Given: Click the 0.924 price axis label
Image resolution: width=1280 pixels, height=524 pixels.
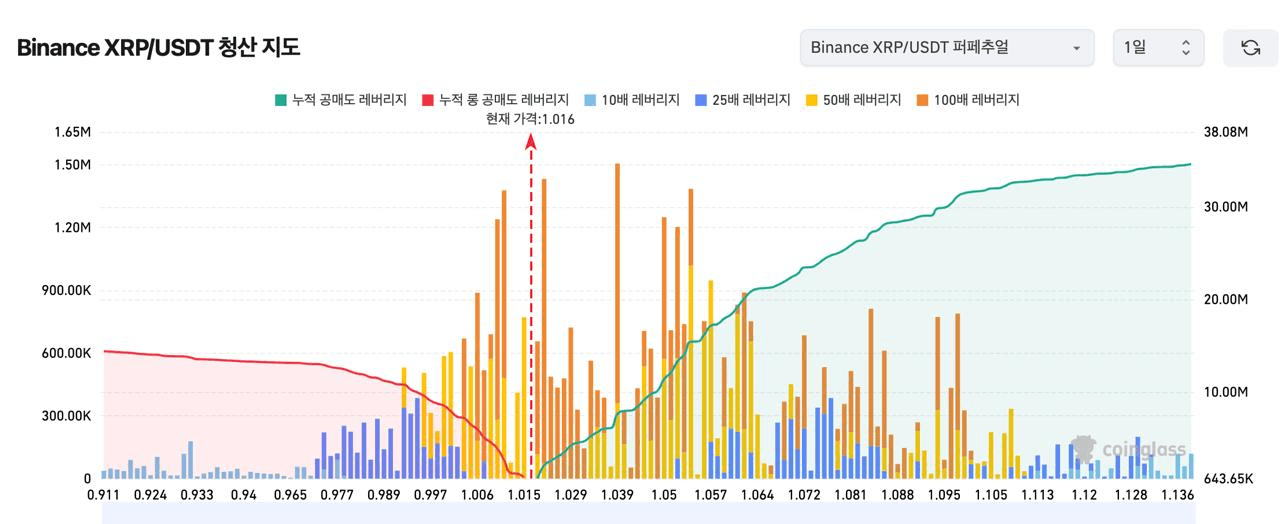Looking at the screenshot, I should (151, 494).
